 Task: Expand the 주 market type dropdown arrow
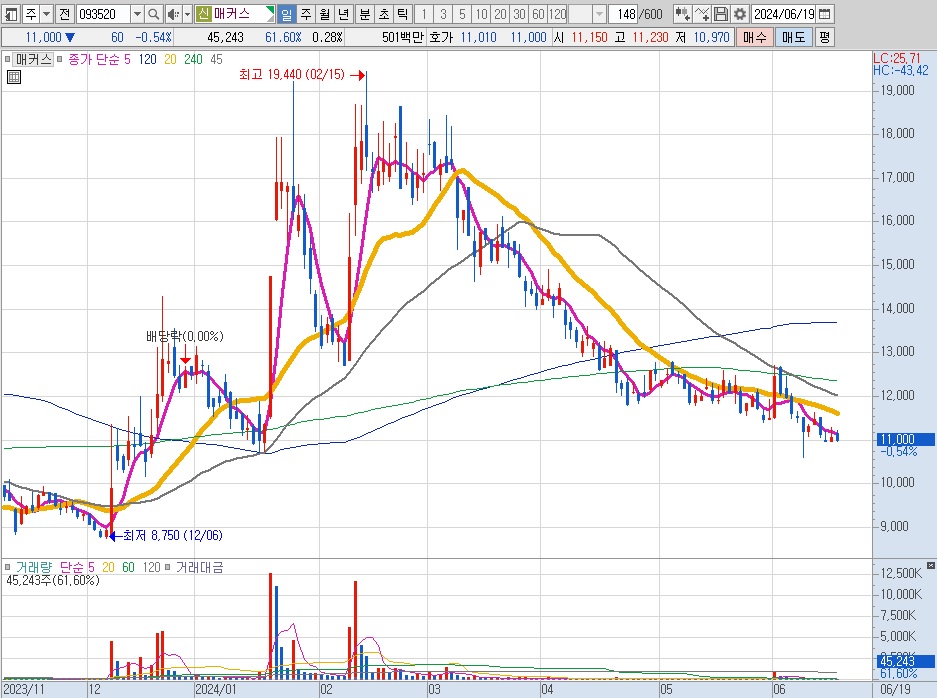(46, 14)
